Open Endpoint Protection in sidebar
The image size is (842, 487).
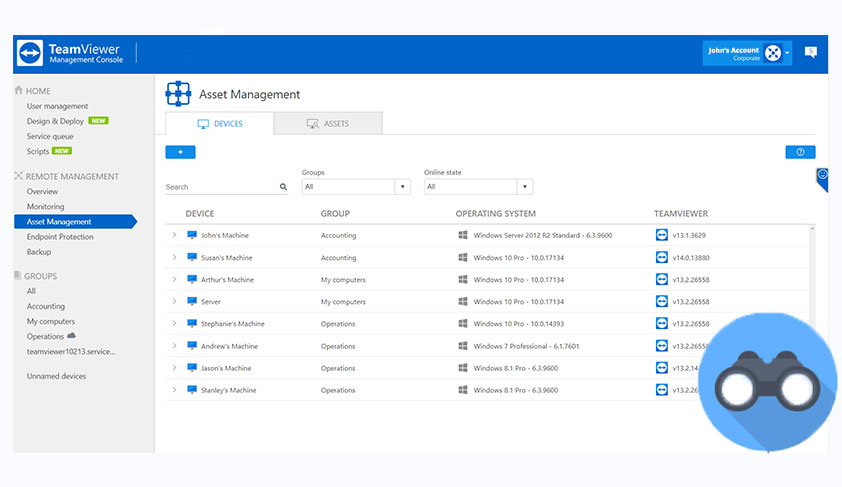pyautogui.click(x=60, y=237)
